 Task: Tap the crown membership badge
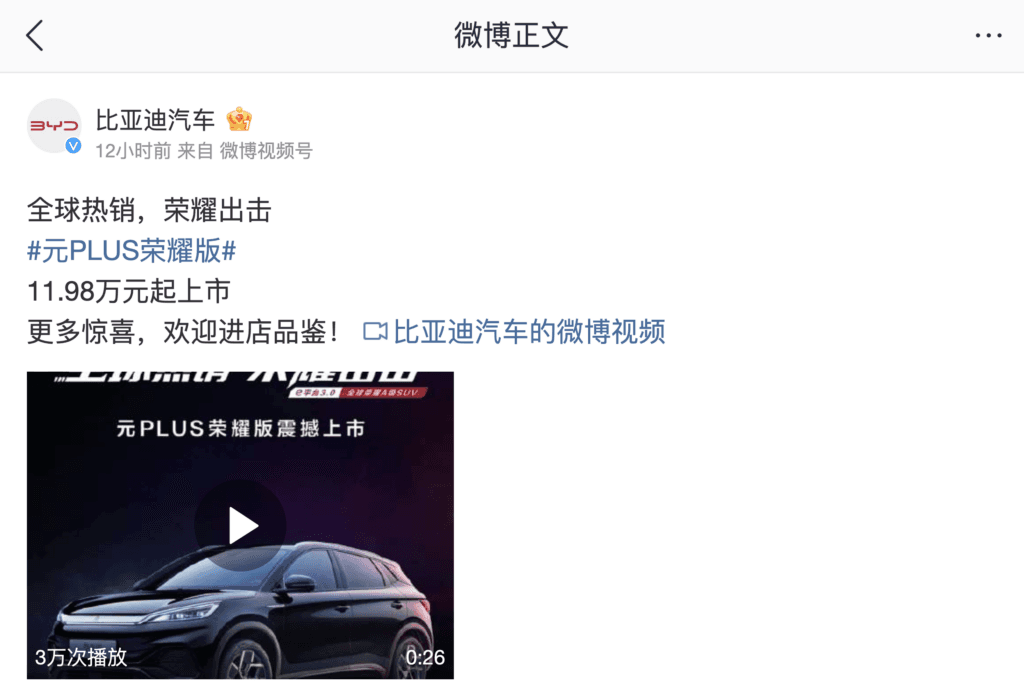coord(239,120)
